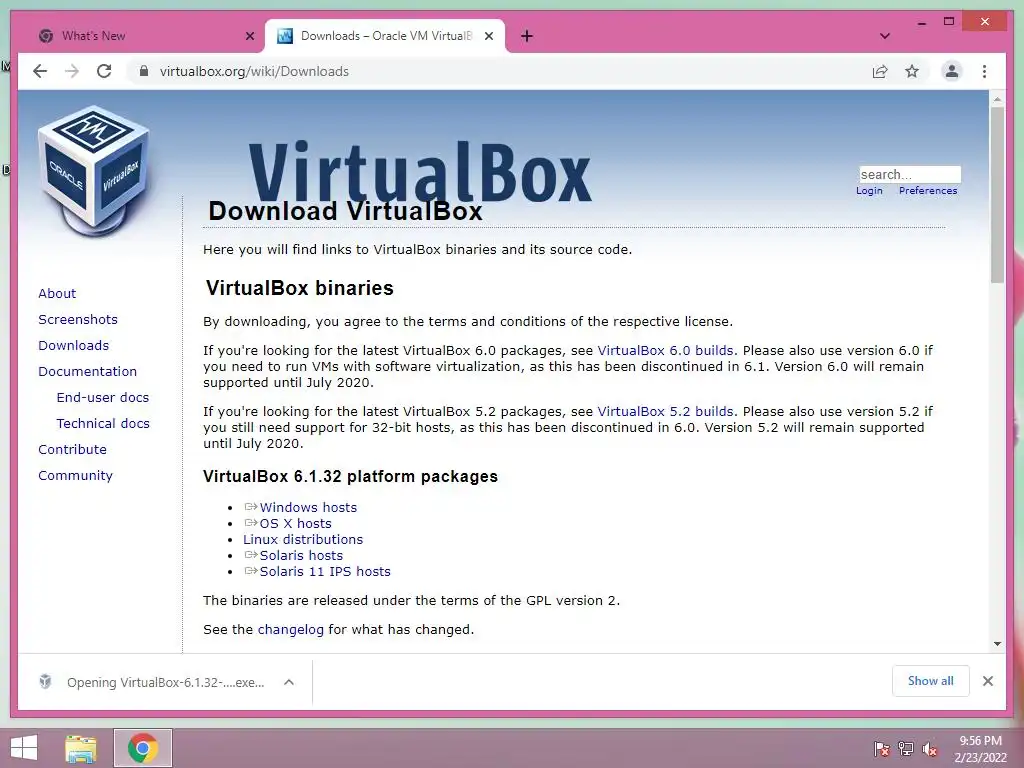Click the Opening VirtualBox-6.1.32 download item
This screenshot has height=768, width=1024.
[165, 682]
